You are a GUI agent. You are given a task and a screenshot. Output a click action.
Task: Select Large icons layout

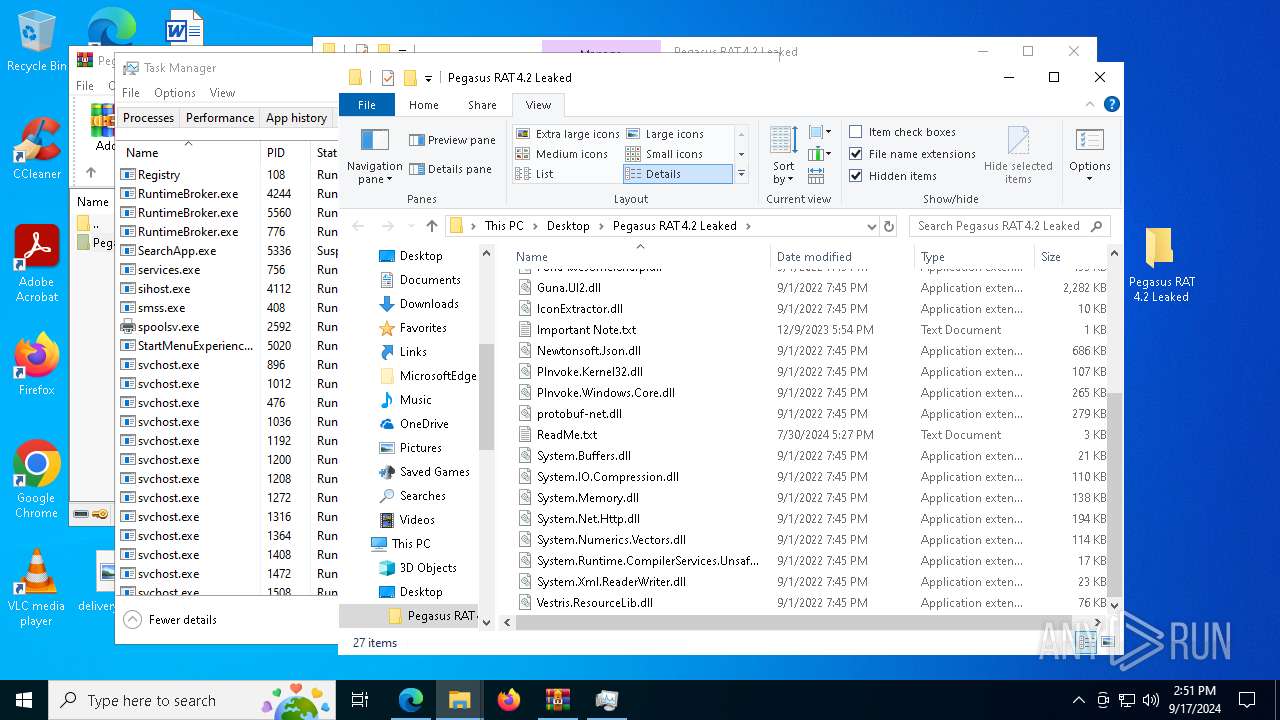tap(665, 134)
